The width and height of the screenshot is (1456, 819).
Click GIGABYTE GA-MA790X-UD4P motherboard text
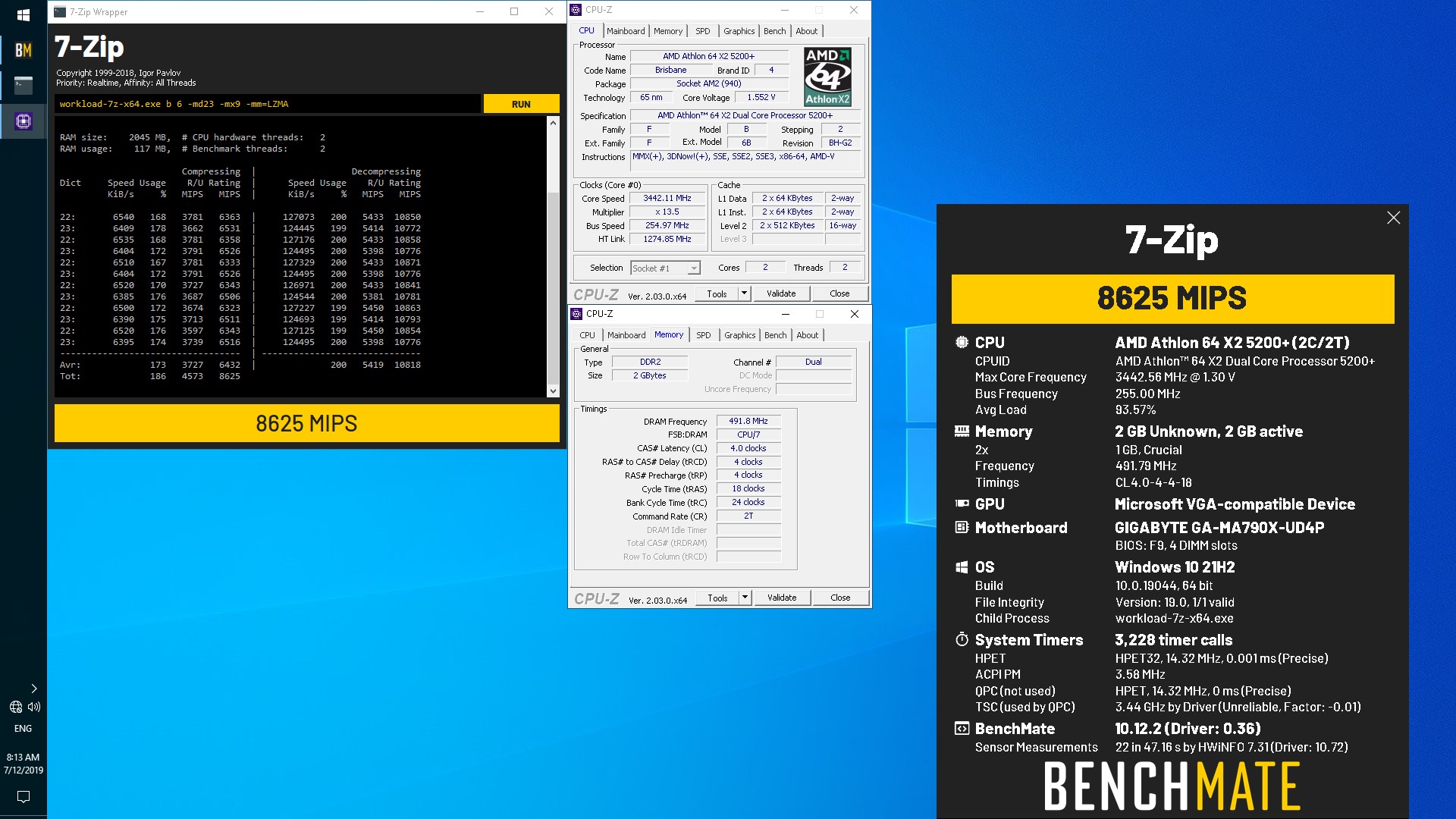click(1219, 528)
